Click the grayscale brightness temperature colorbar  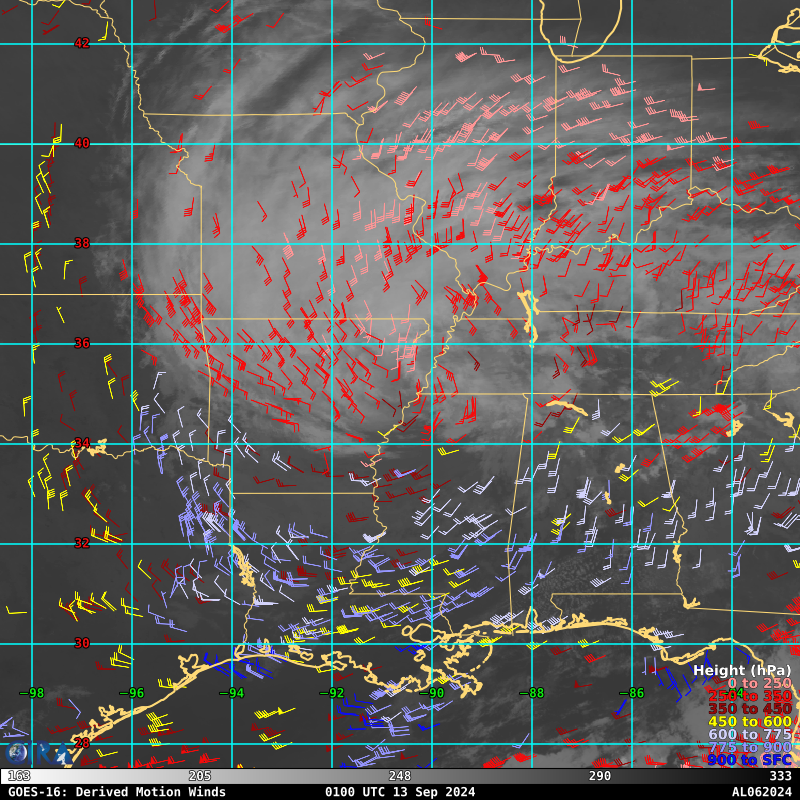coord(400,776)
